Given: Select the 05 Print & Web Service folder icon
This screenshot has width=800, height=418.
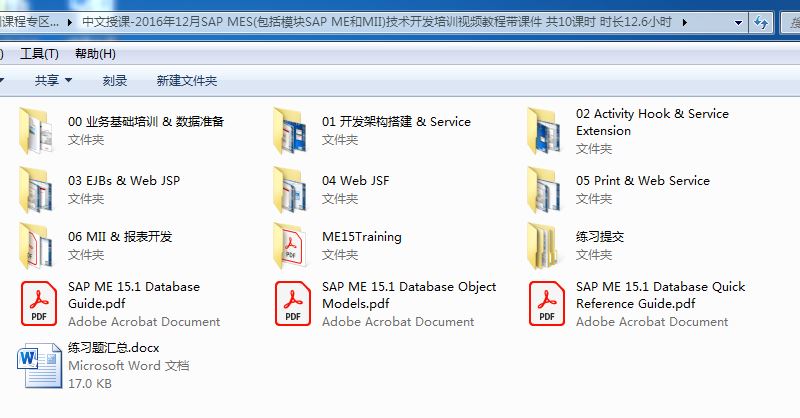Looking at the screenshot, I should 544,190.
